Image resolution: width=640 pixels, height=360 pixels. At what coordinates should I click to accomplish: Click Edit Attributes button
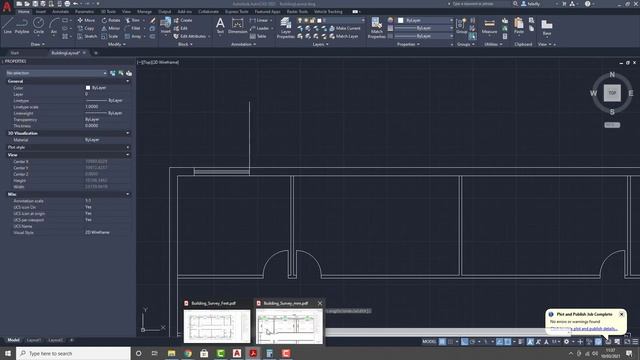tap(191, 36)
